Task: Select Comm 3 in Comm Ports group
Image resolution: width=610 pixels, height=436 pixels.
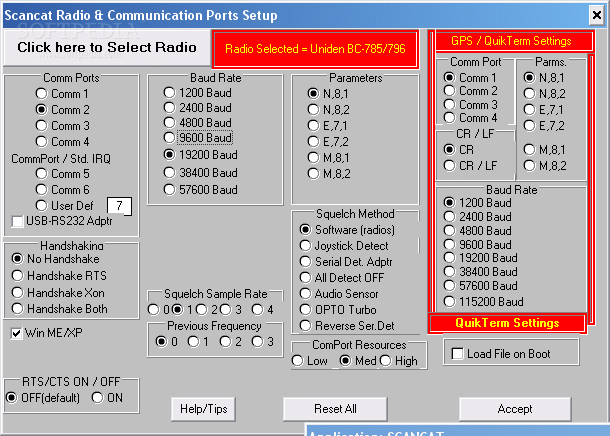Action: coord(62,126)
